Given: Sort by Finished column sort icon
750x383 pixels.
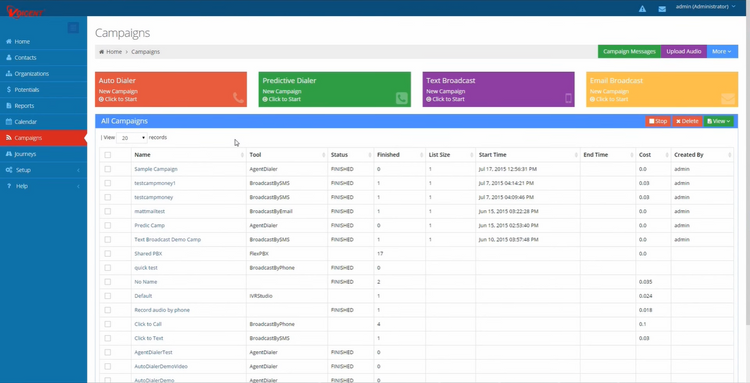Looking at the screenshot, I should [422, 155].
